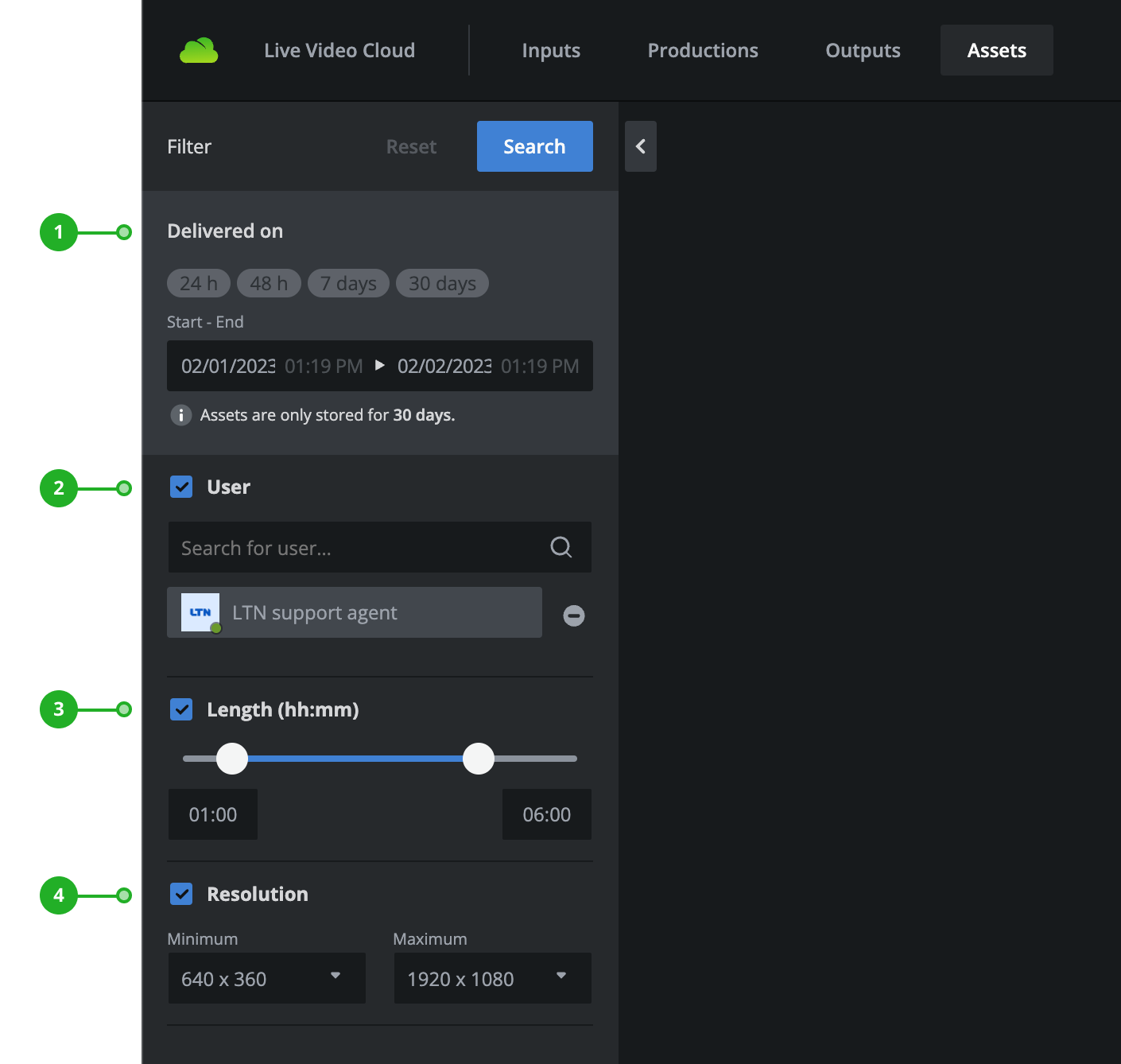
Task: Click the magnifier icon in user search
Action: (x=560, y=547)
